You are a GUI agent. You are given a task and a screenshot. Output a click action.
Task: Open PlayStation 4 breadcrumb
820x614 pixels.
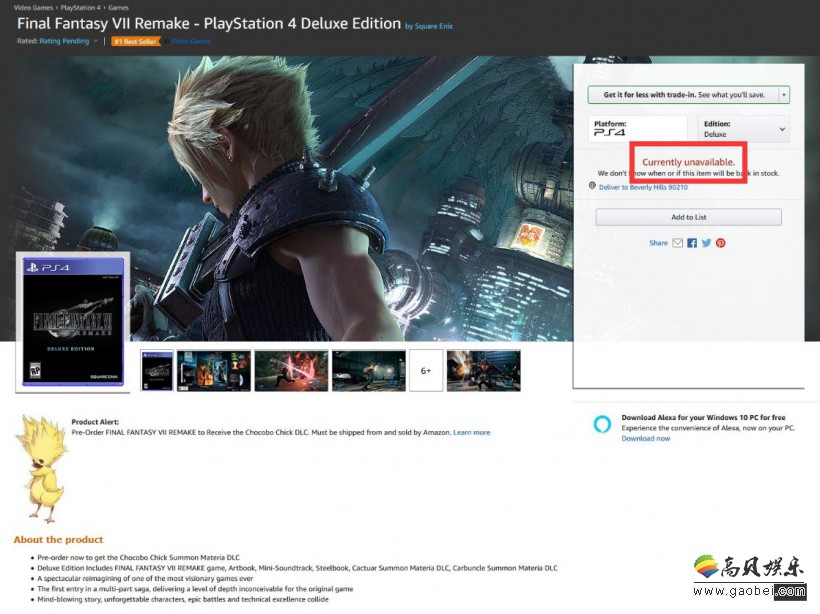click(x=81, y=7)
